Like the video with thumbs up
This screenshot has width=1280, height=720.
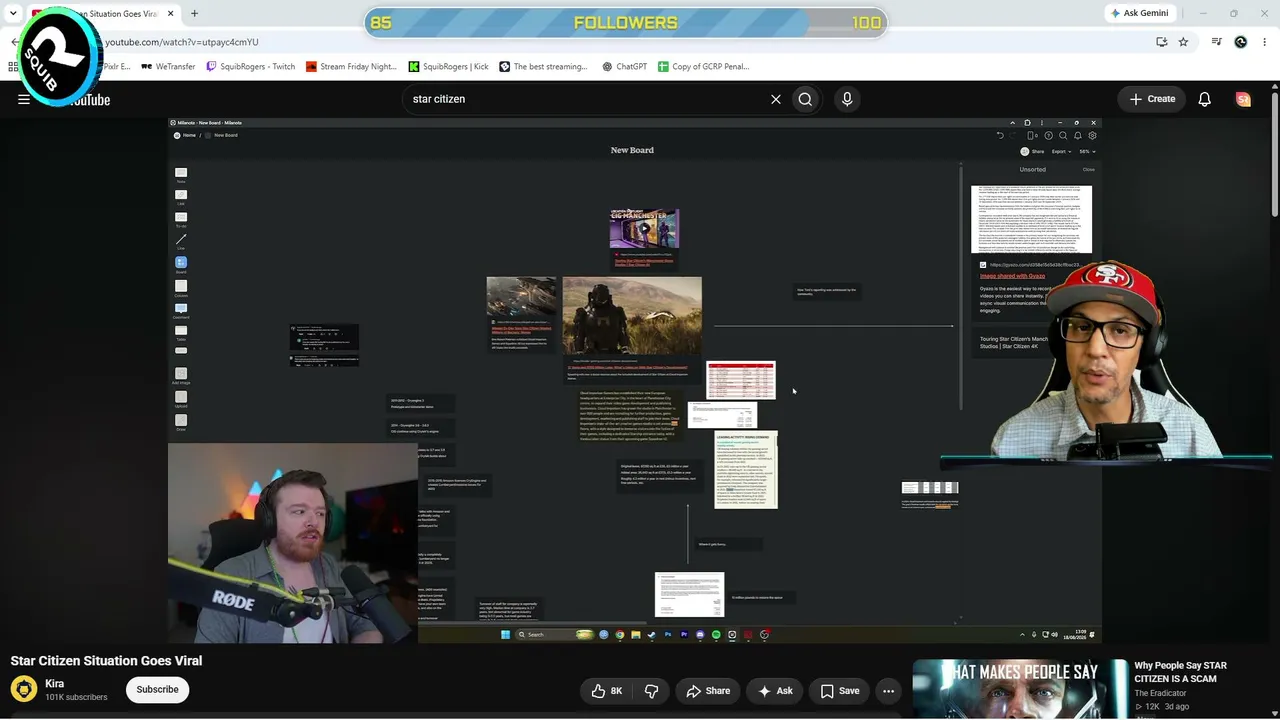[607, 691]
